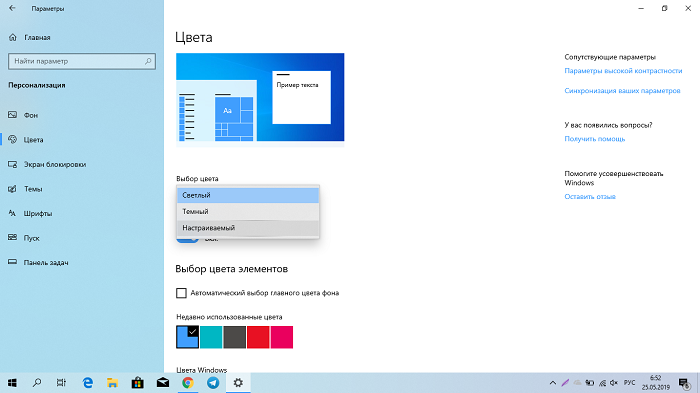Select the red recent color swatch
Image resolution: width=700 pixels, height=393 pixels.
tap(258, 337)
